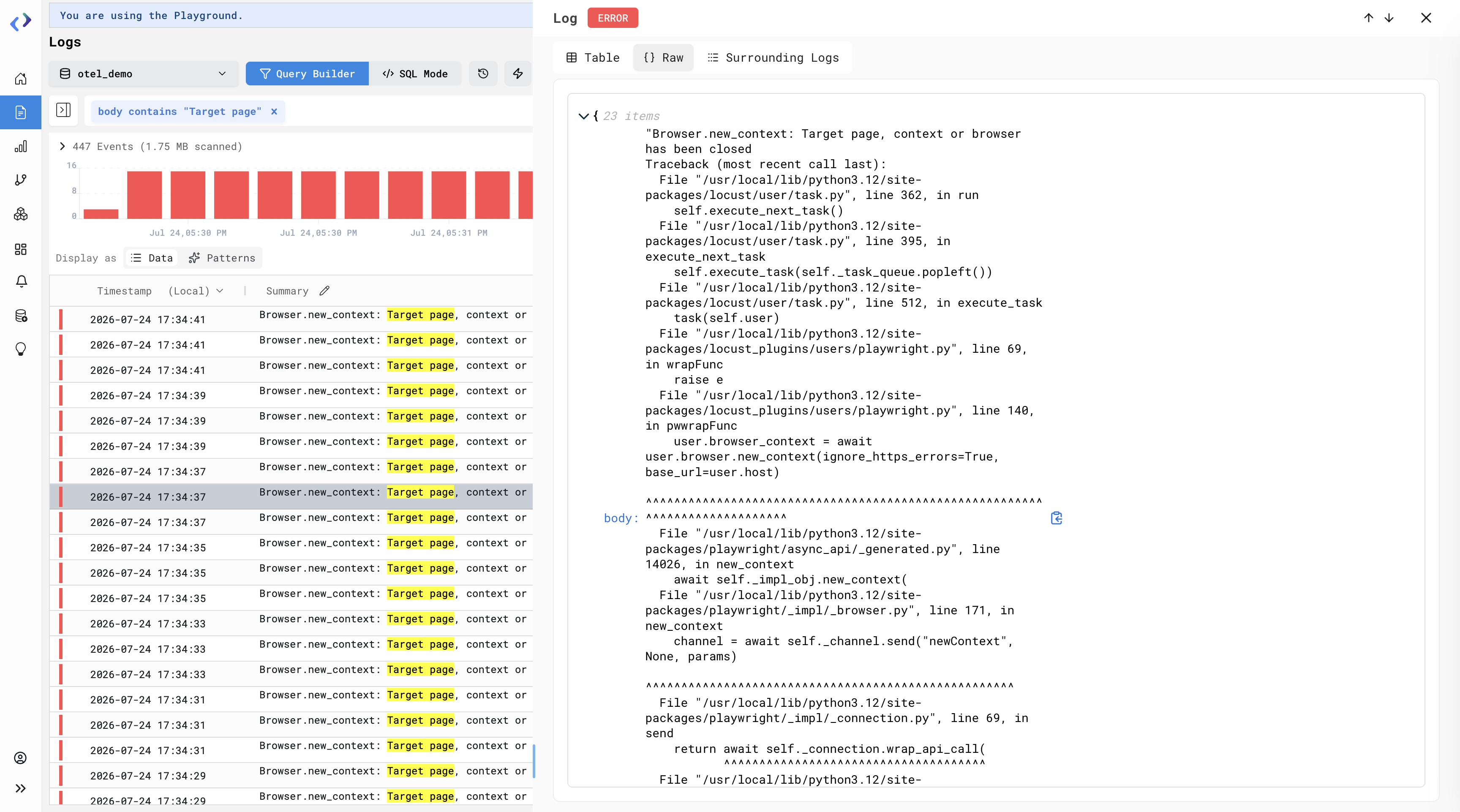
Task: Go to next log with down arrow
Action: (1389, 18)
